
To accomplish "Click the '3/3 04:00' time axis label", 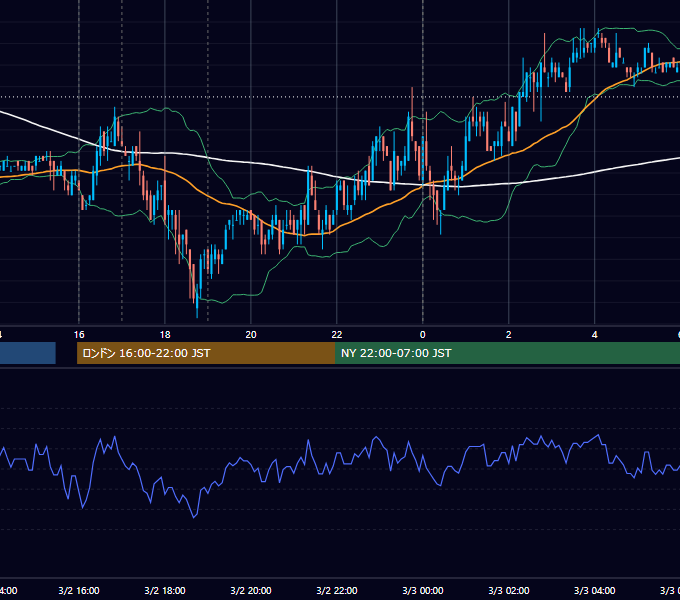I will [x=595, y=591].
